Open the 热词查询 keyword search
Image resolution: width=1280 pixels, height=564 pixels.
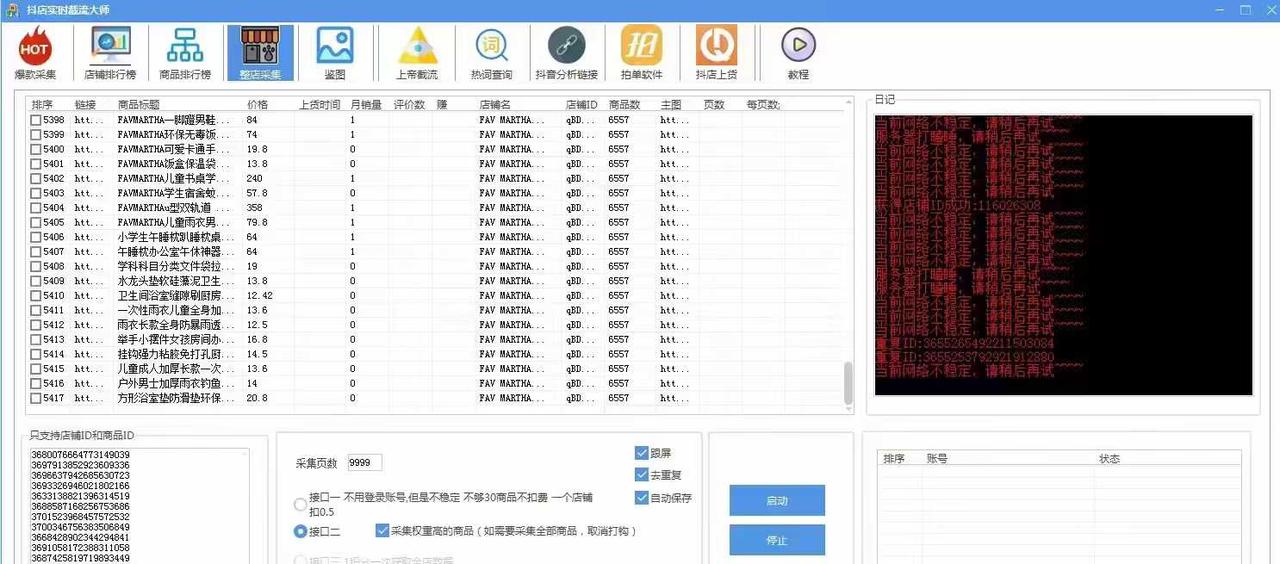pyautogui.click(x=491, y=53)
